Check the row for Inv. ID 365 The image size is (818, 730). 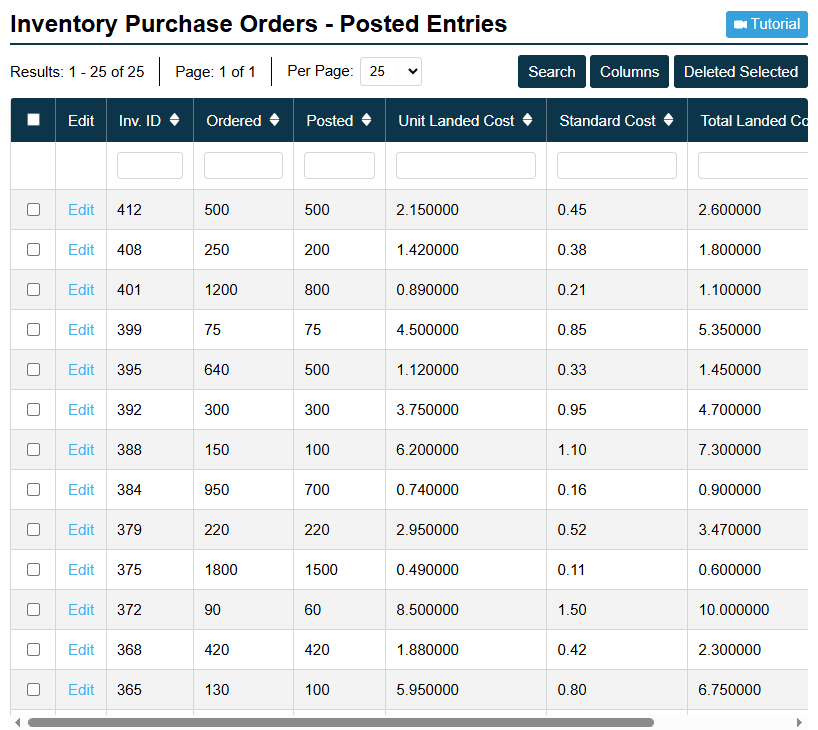[x=33, y=690]
